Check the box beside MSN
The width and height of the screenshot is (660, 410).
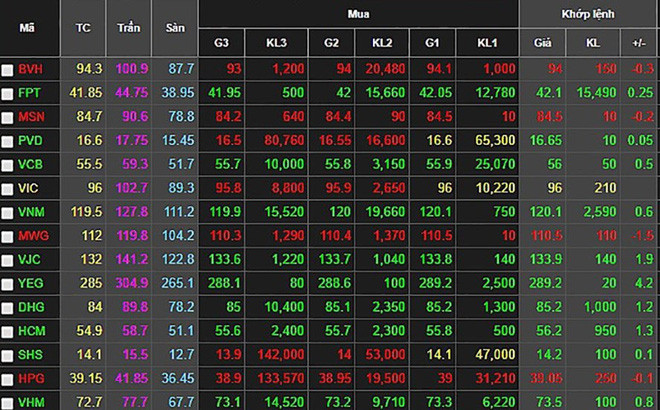8,119
